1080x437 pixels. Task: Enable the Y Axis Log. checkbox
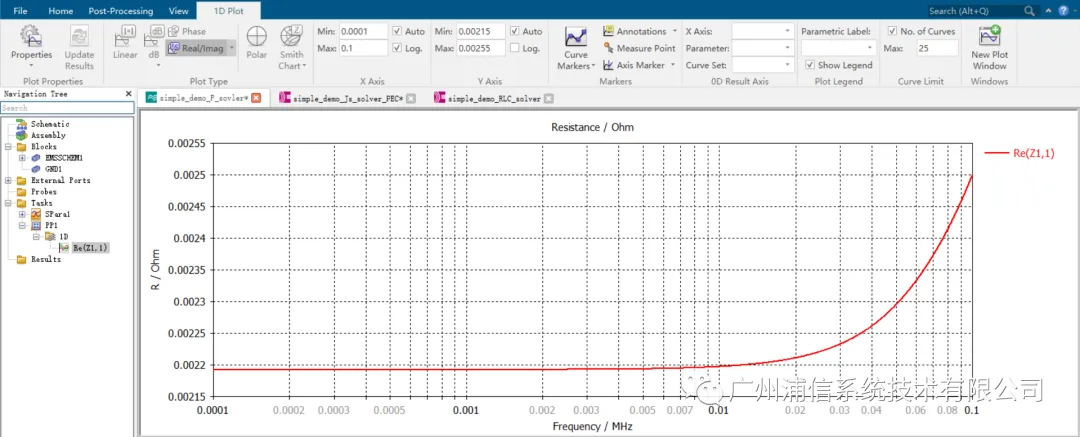point(515,48)
